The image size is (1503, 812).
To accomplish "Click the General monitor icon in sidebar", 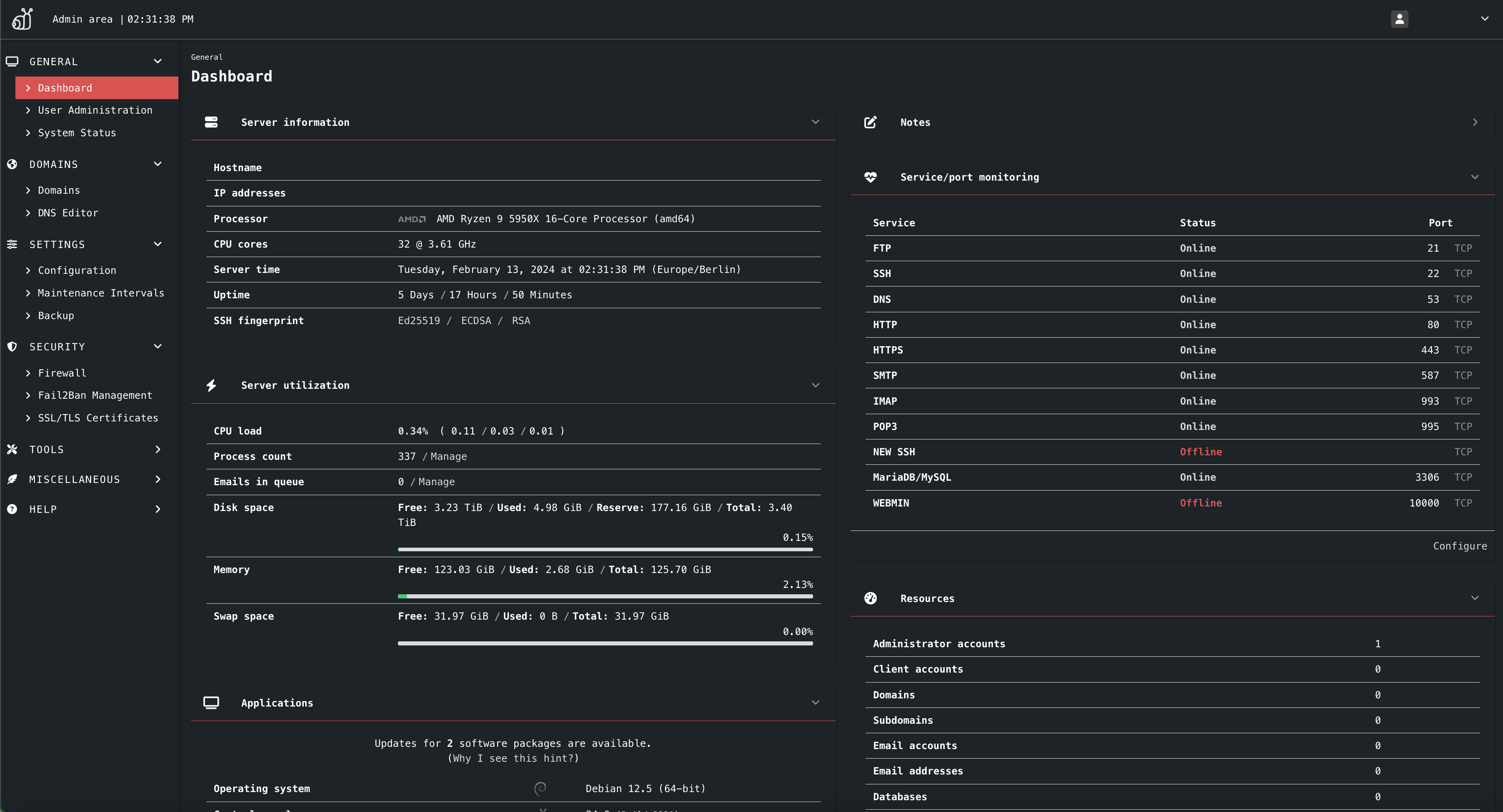I will (12, 61).
